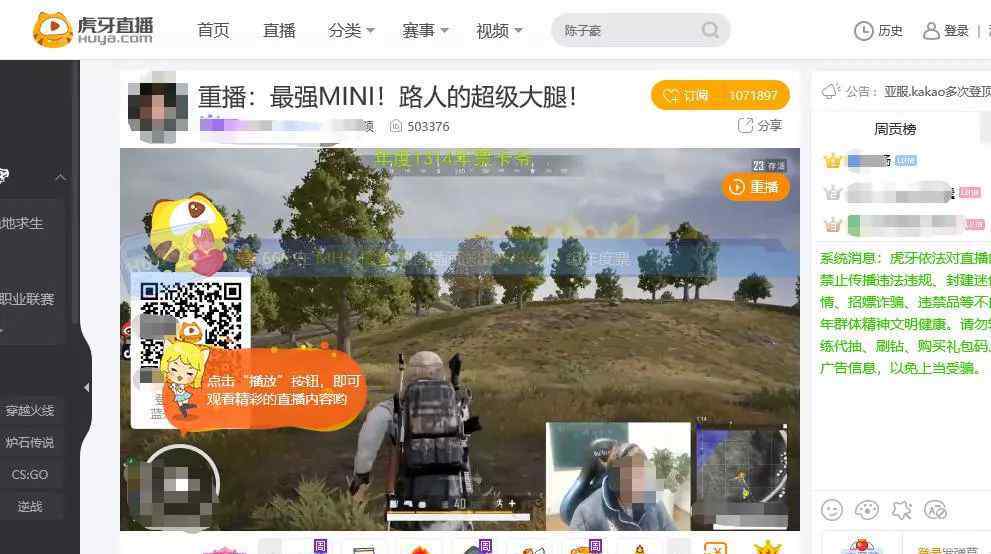Screen dimensions: 991x554
Task: Click the 登录 user login icon
Action: [x=931, y=31]
